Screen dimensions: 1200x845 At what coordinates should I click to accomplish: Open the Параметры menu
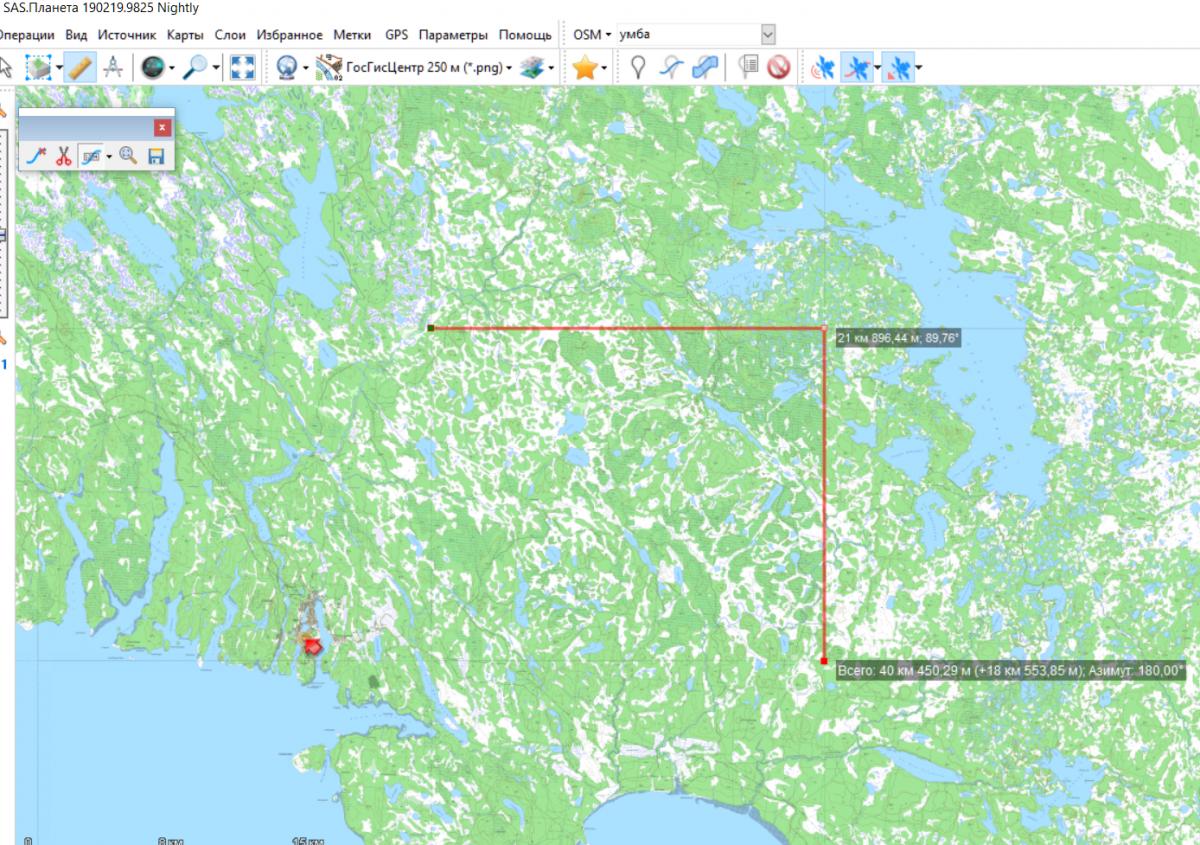(x=453, y=34)
